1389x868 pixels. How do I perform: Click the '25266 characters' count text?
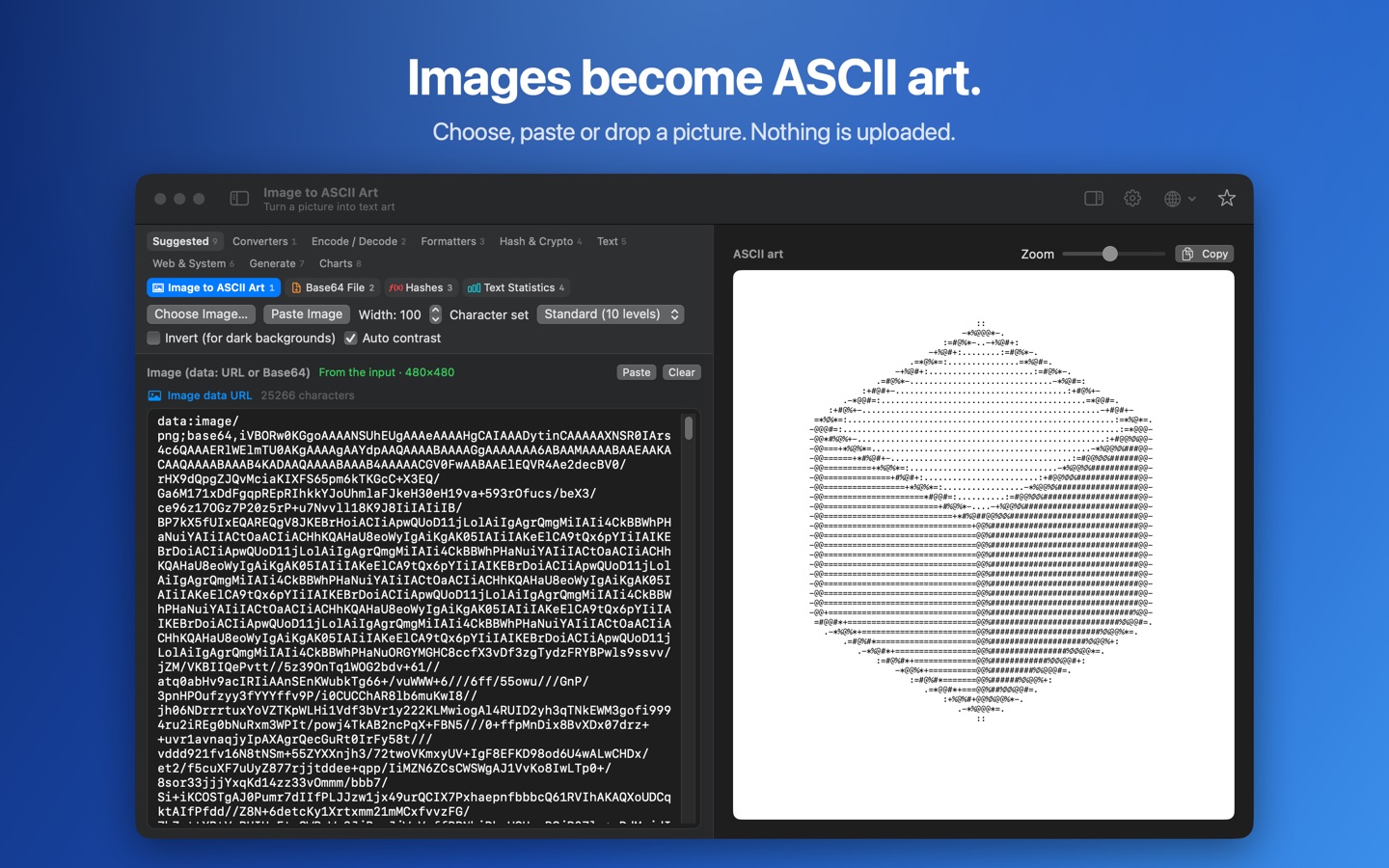click(x=308, y=395)
